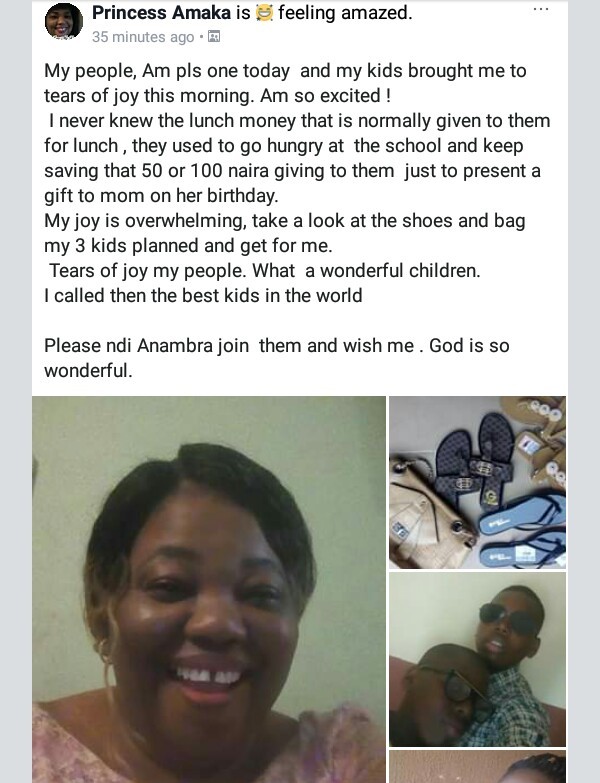Open the partially visible bottom right photo
This screenshot has width=600, height=783.
(478, 767)
